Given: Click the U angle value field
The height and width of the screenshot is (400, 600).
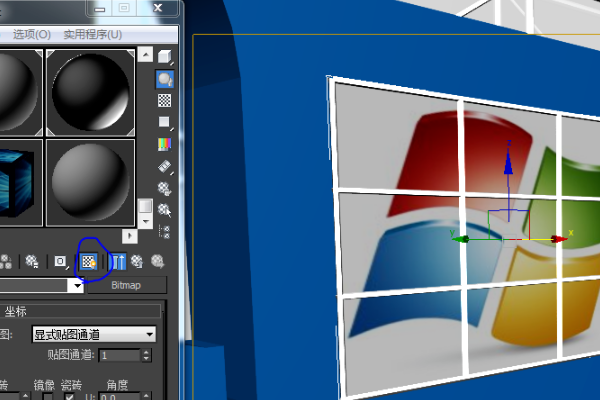Looking at the screenshot, I should click(119, 396).
